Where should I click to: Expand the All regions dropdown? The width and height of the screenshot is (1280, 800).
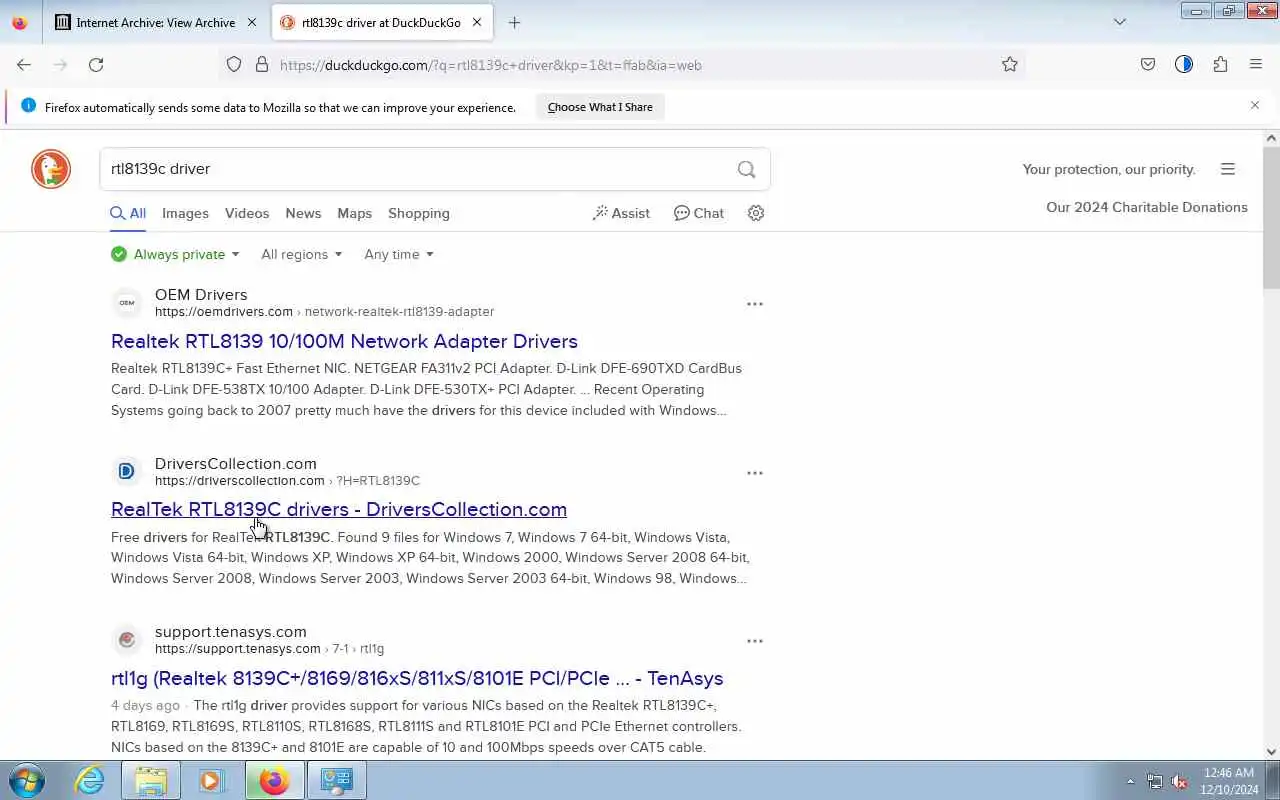302,254
